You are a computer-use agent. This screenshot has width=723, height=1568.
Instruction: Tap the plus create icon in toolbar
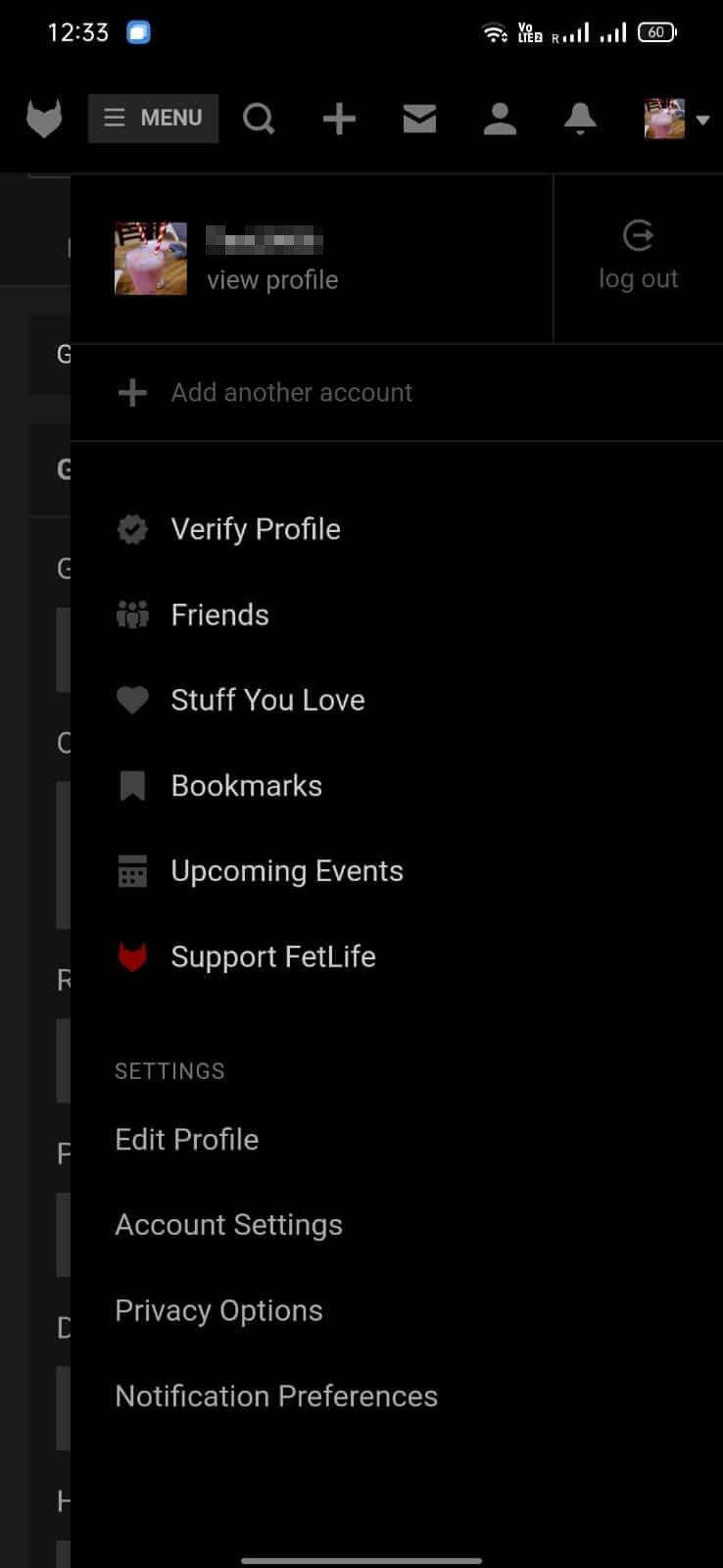coord(339,119)
